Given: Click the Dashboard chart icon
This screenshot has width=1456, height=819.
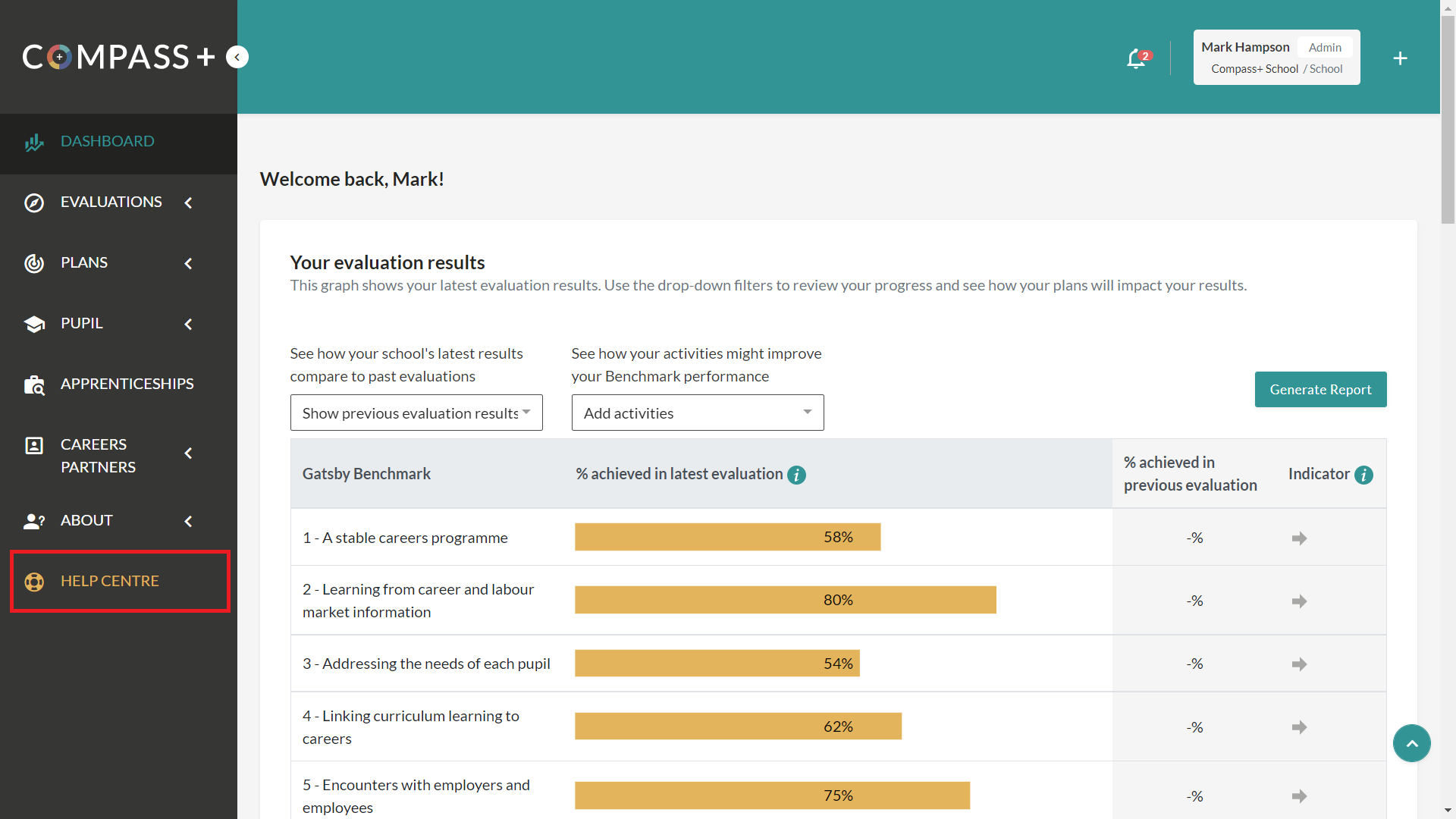Looking at the screenshot, I should [34, 143].
